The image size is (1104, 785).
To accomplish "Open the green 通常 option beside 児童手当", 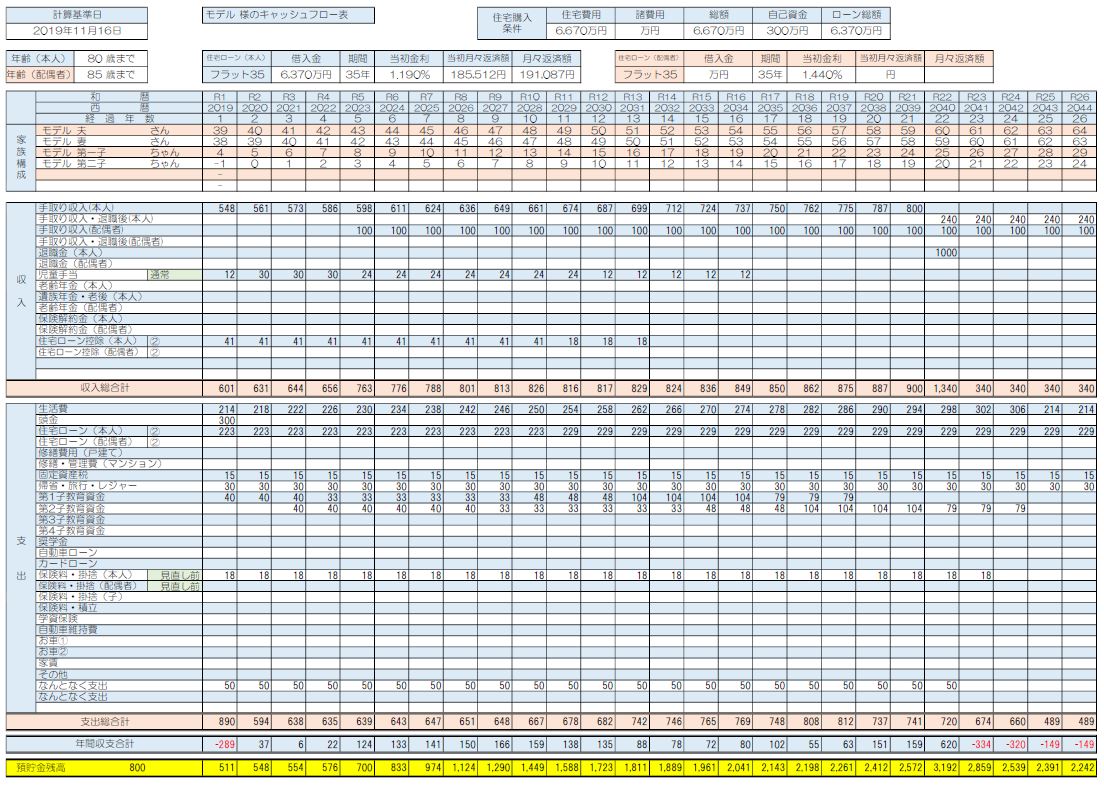I will (x=174, y=274).
